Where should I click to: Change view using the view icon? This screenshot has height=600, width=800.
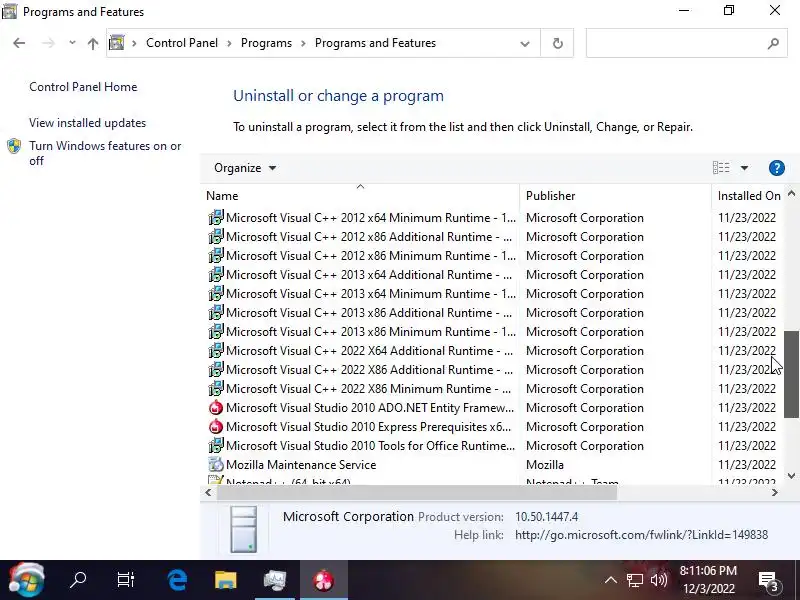[x=721, y=168]
